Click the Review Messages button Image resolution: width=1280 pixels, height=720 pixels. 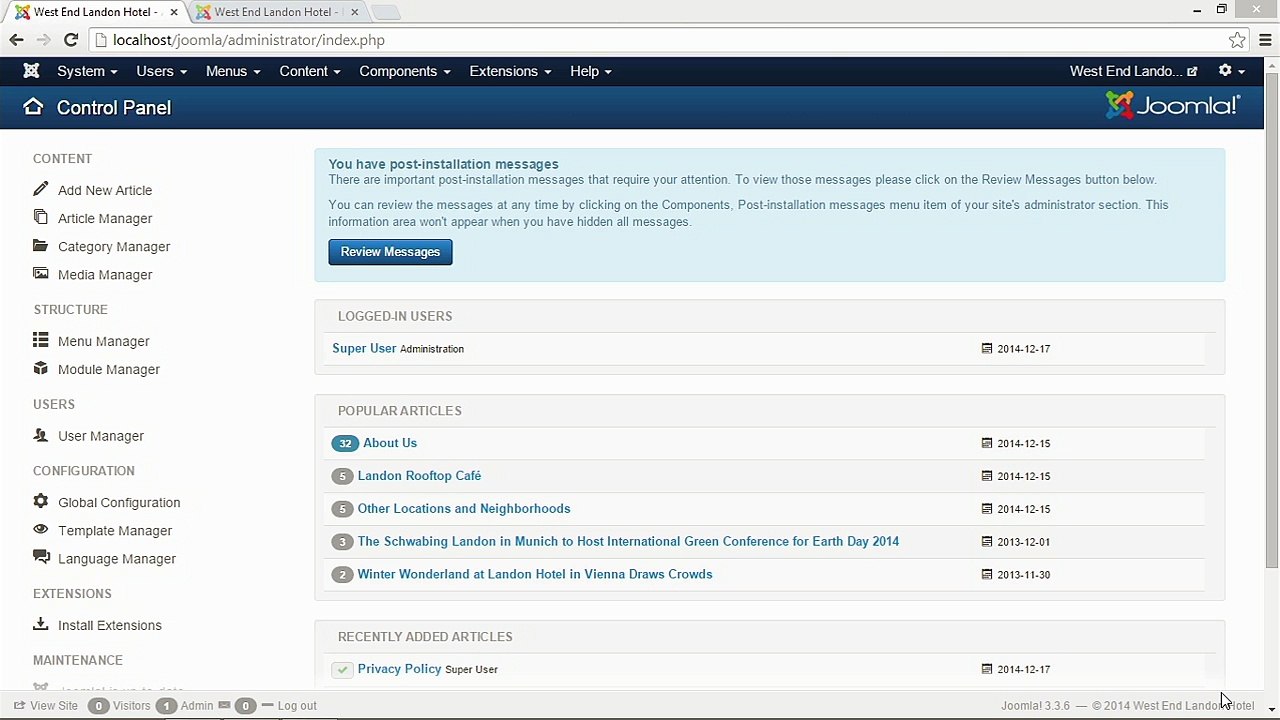click(390, 252)
